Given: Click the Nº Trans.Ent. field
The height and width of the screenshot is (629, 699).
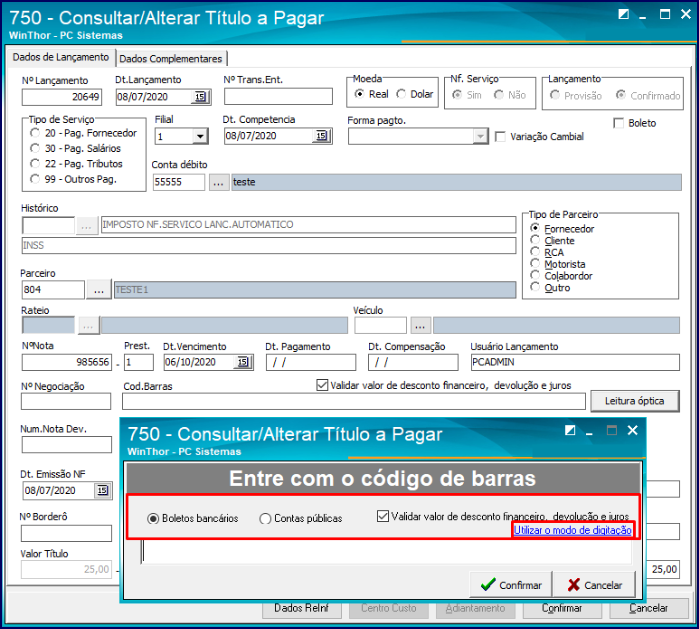Looking at the screenshot, I should coord(278,96).
